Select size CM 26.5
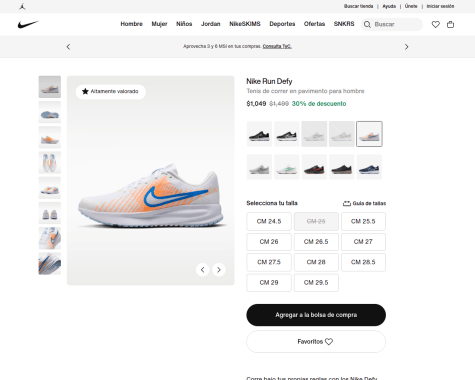 (x=316, y=242)
